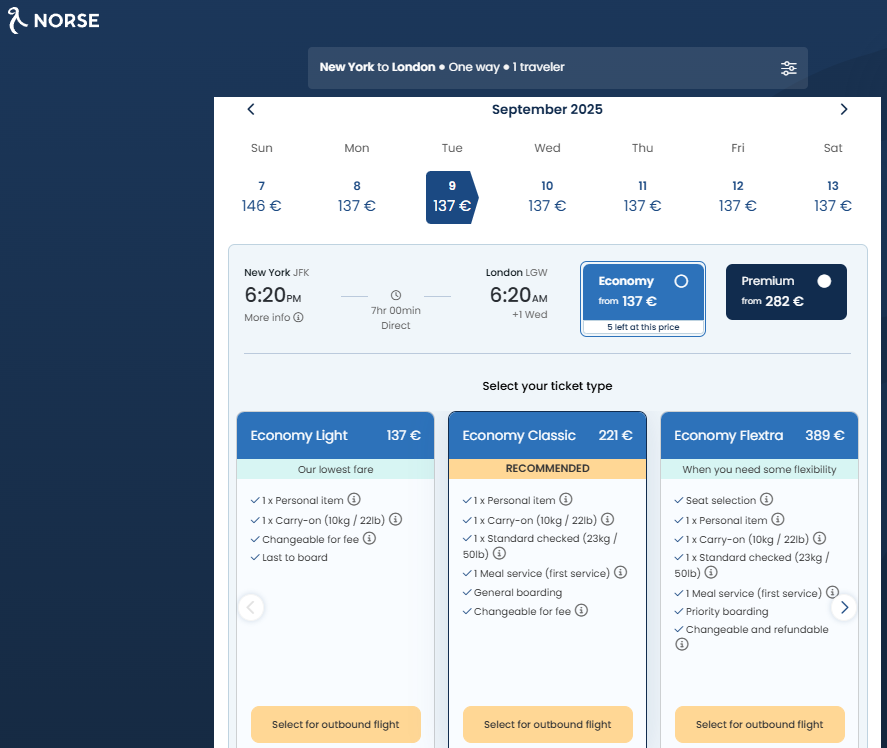The height and width of the screenshot is (748, 887).
Task: Click info icon next to Economy Classic Meal service
Action: pyautogui.click(x=621, y=572)
